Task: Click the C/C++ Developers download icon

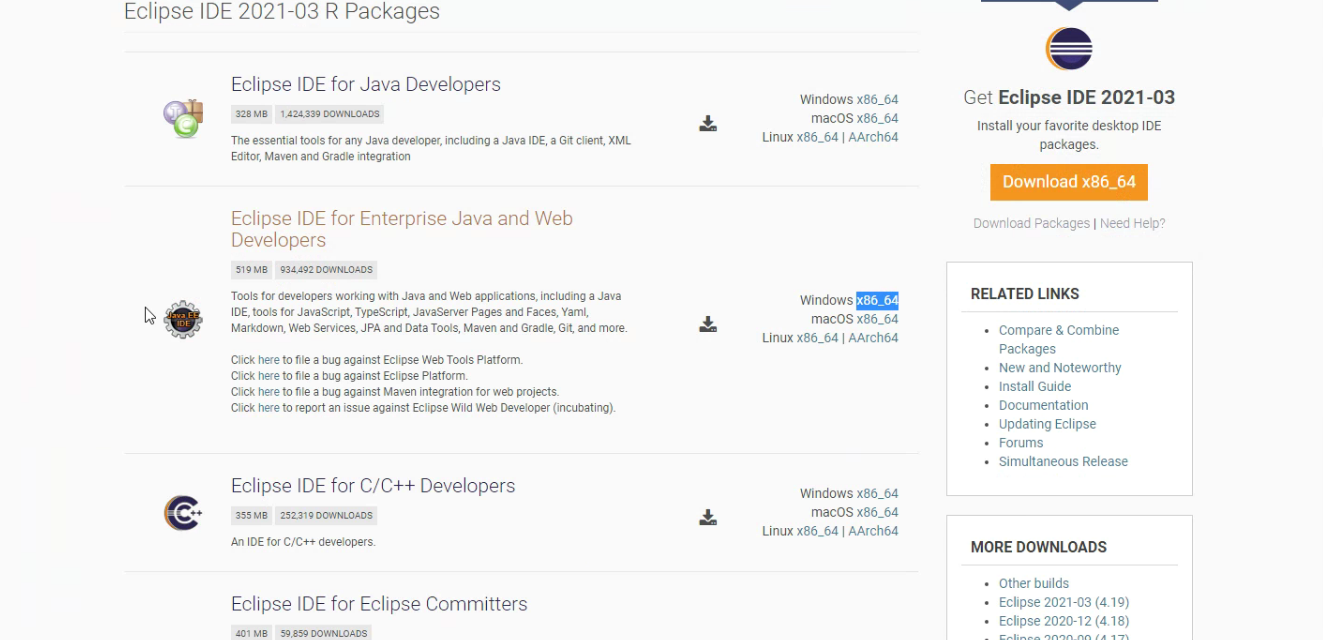Action: tap(708, 517)
